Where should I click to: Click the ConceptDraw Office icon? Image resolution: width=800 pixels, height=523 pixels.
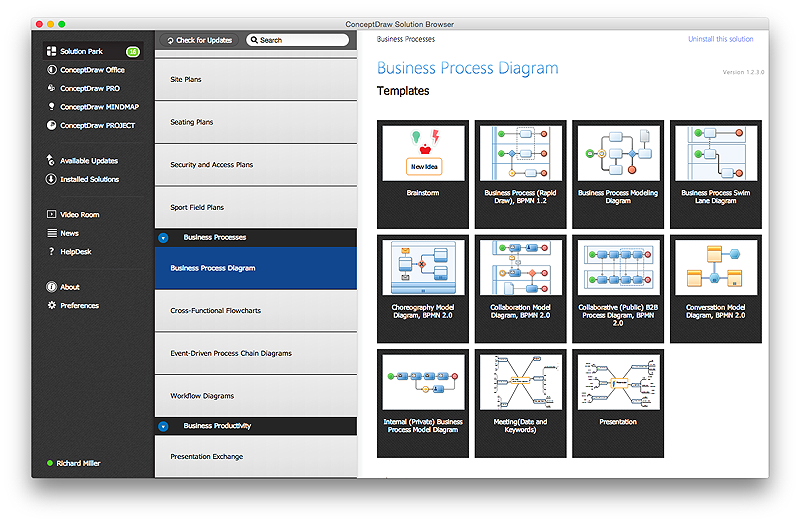tap(51, 70)
